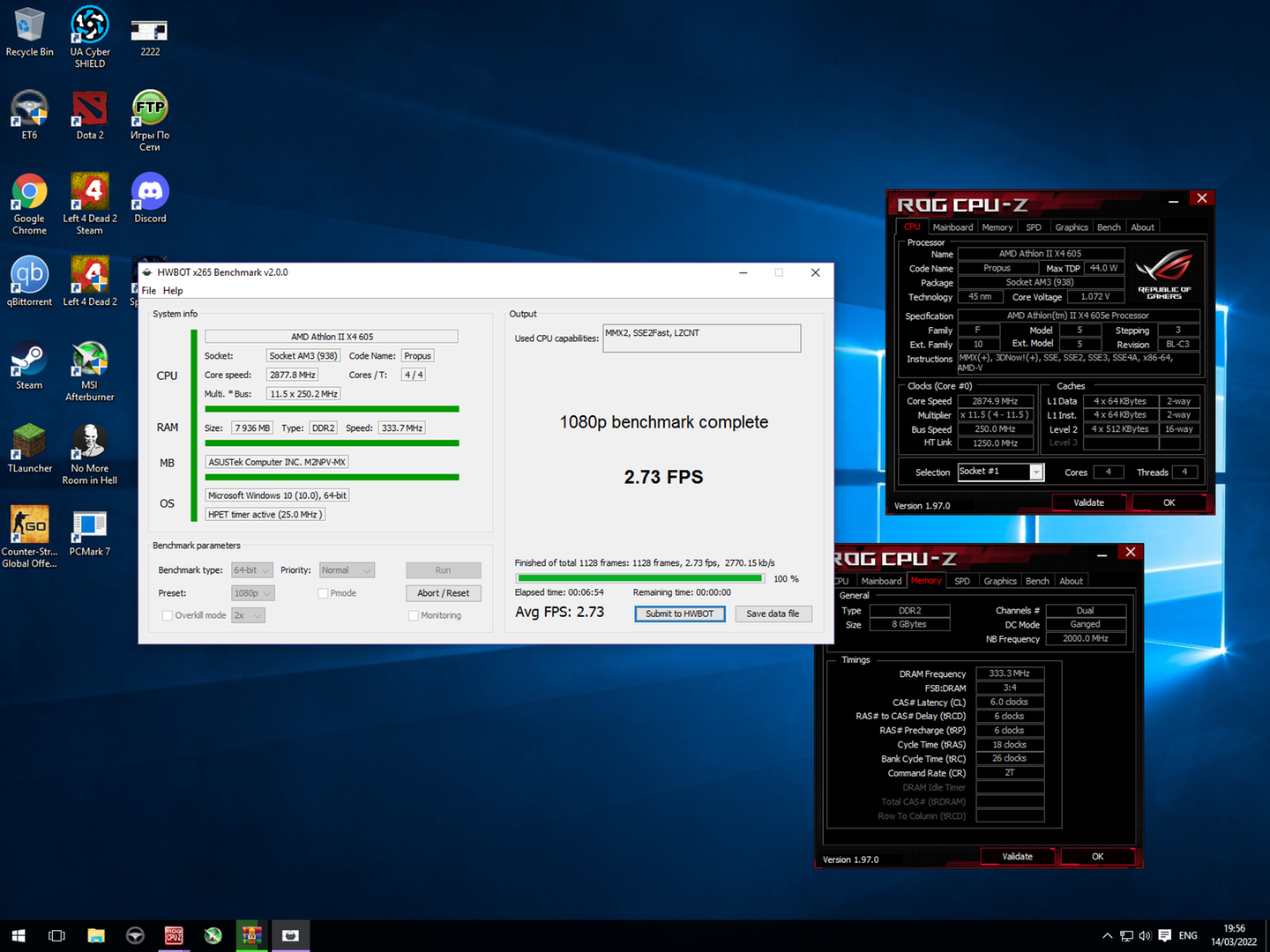The width and height of the screenshot is (1270, 952).
Task: Open the notifications action center icon
Action: click(x=1164, y=935)
